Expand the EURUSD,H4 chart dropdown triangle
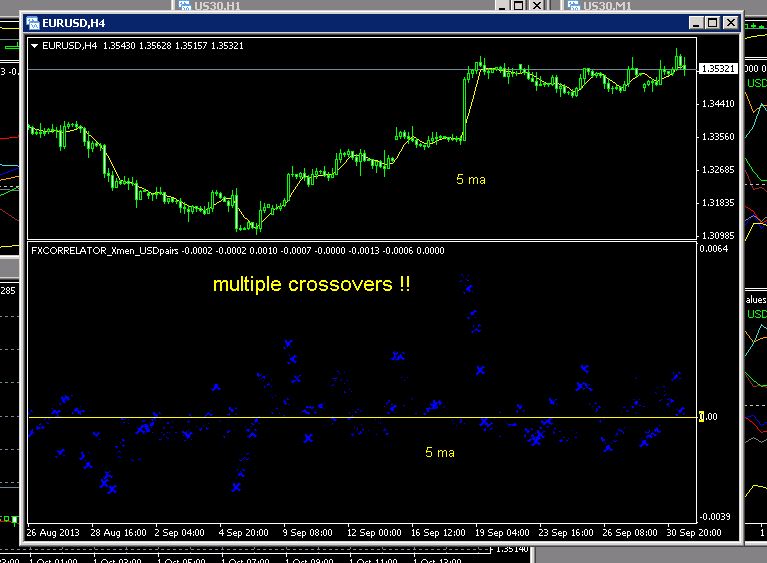The height and width of the screenshot is (563, 767). [x=35, y=46]
